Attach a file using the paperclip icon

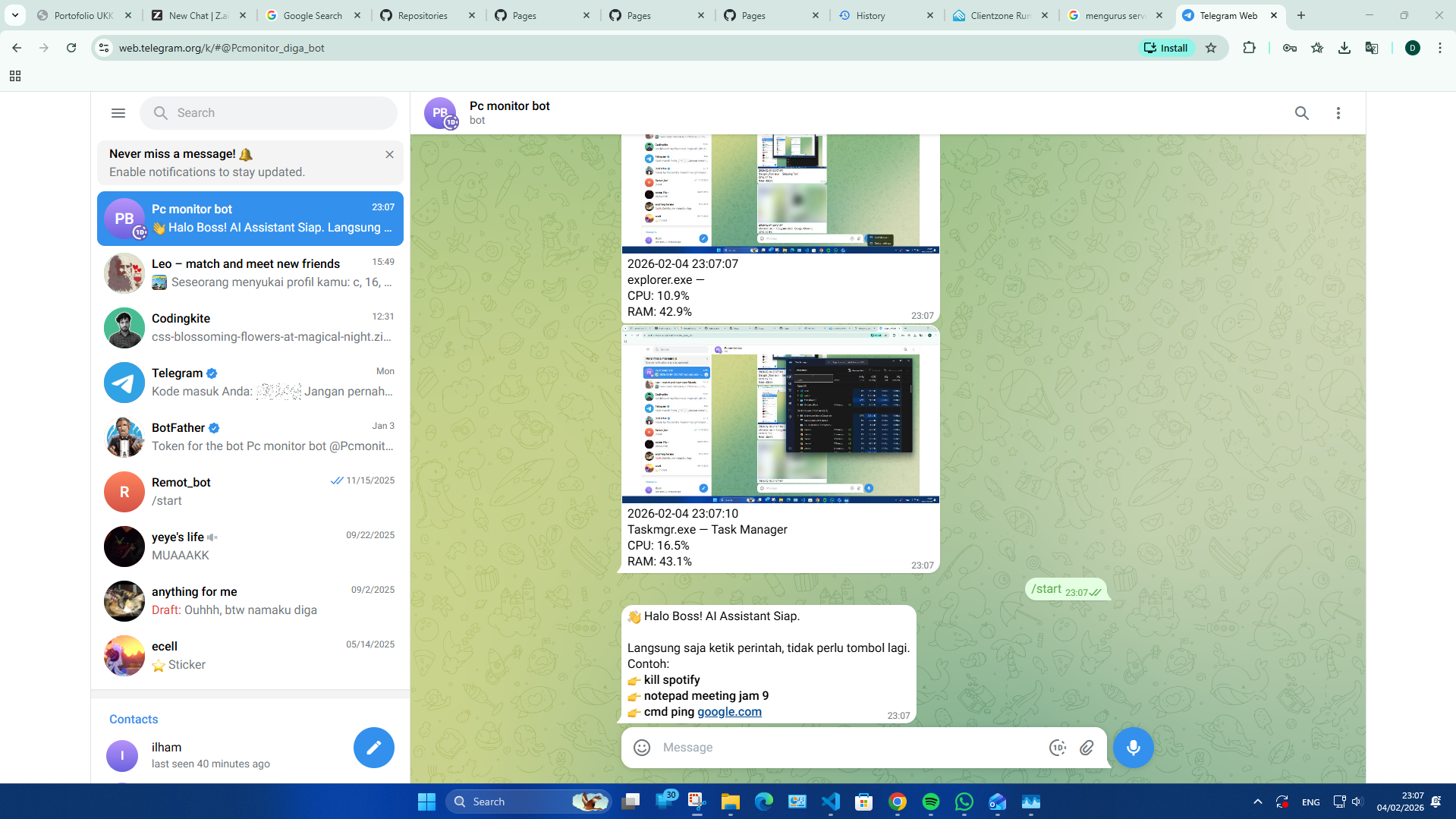click(x=1086, y=748)
